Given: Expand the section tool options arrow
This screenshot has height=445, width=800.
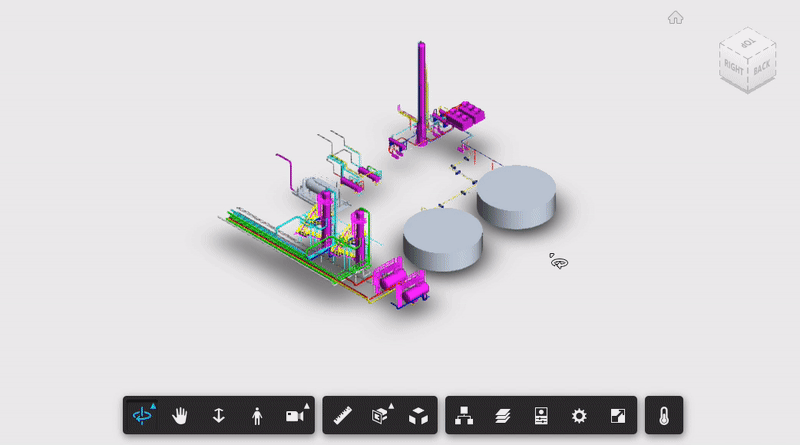Looking at the screenshot, I should click(x=391, y=406).
